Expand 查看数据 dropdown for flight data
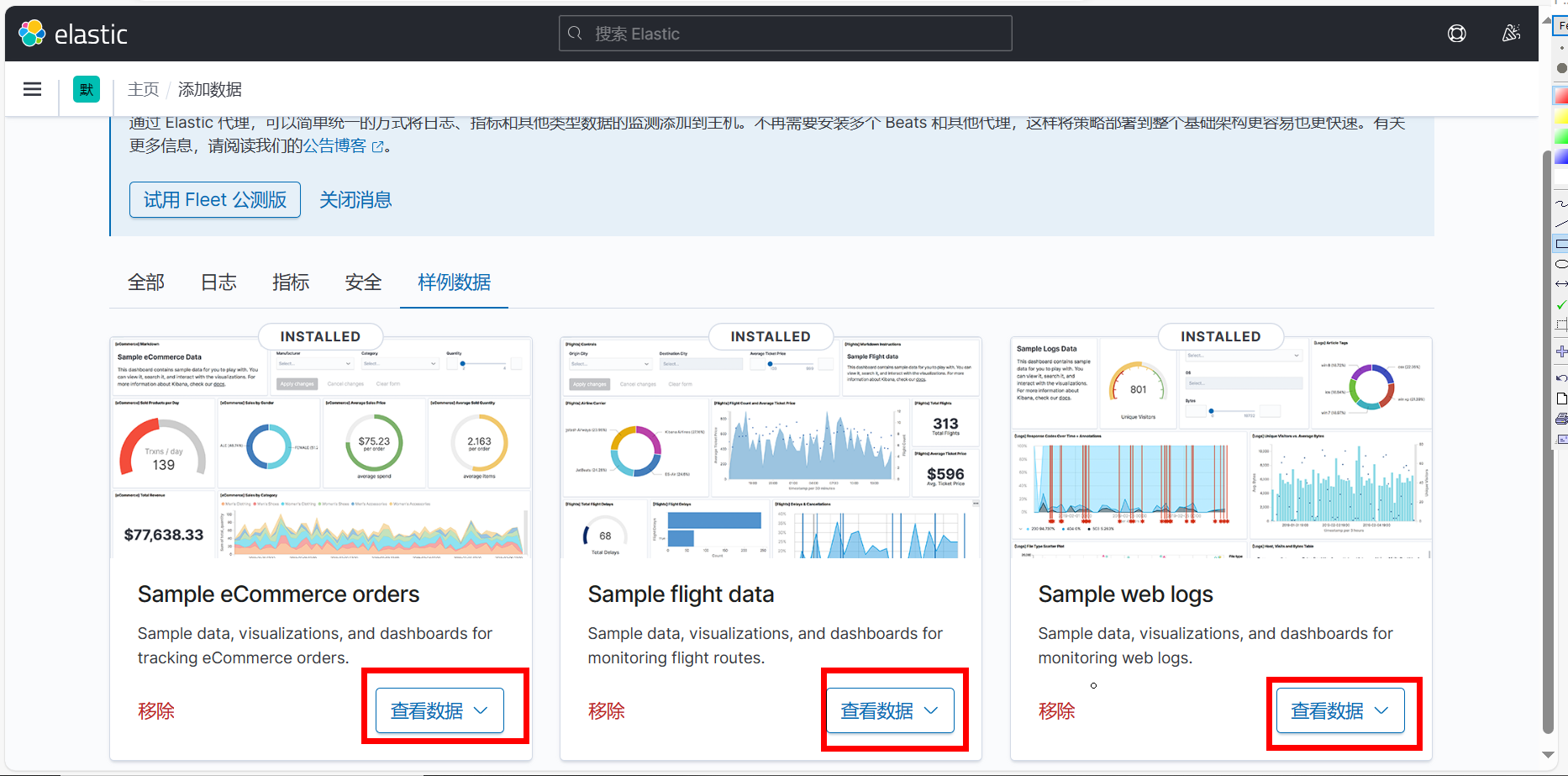This screenshot has width=1568, height=776. [x=890, y=710]
